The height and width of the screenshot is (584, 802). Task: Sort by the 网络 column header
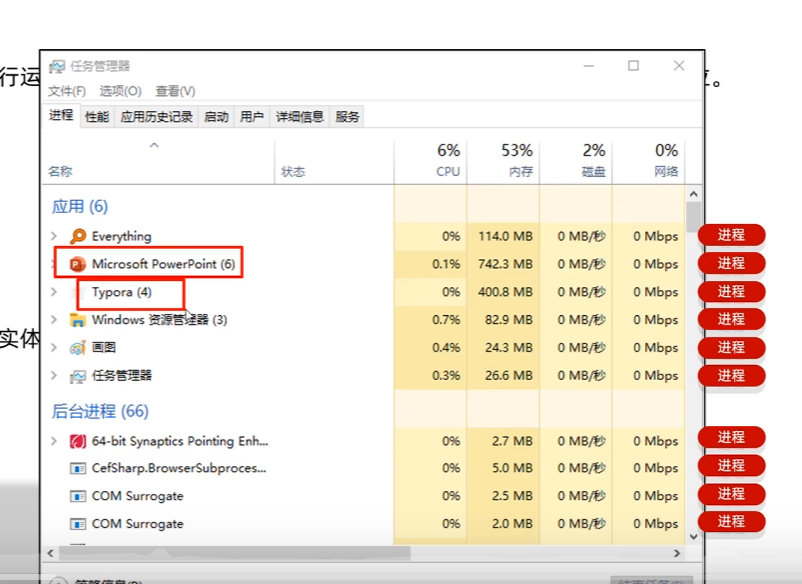649,161
